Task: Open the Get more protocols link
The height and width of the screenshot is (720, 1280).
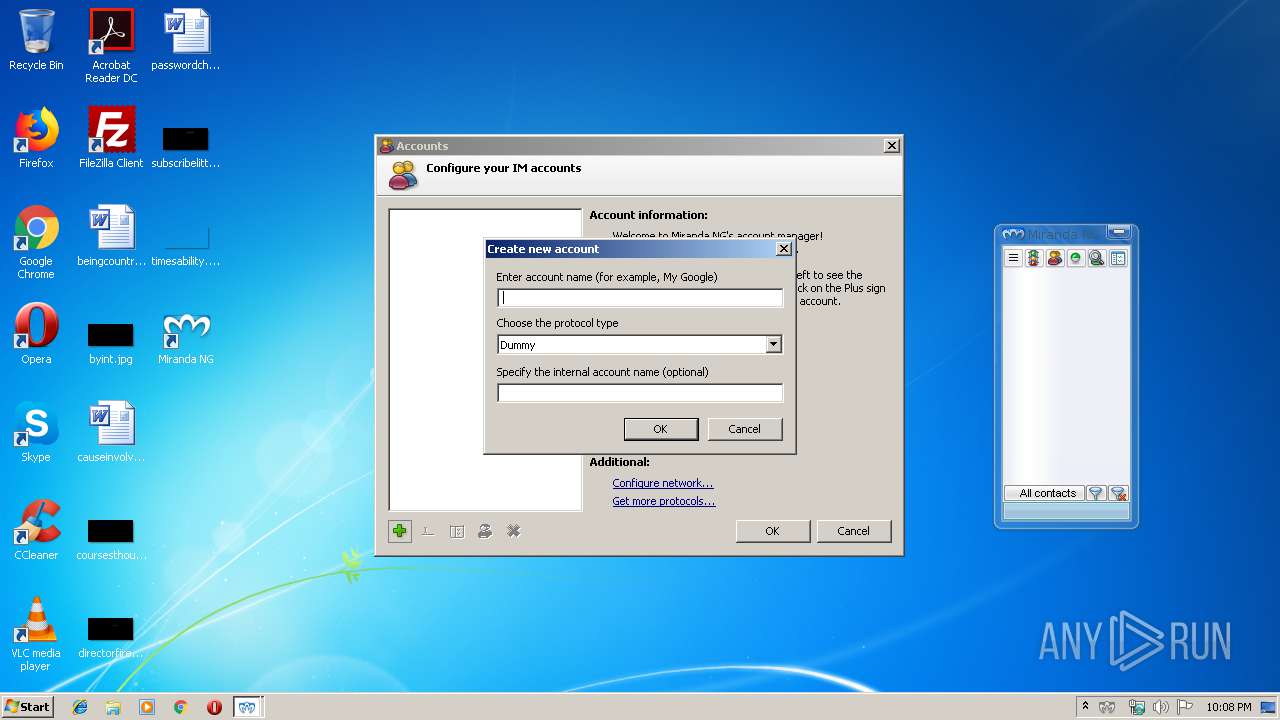Action: pyautogui.click(x=664, y=501)
